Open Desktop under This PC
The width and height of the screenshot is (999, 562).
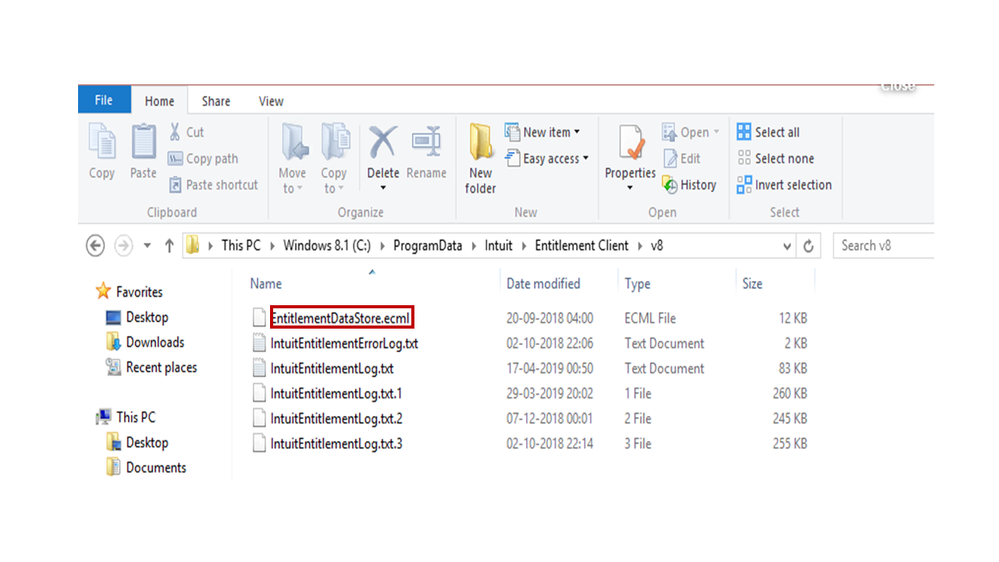(137, 442)
